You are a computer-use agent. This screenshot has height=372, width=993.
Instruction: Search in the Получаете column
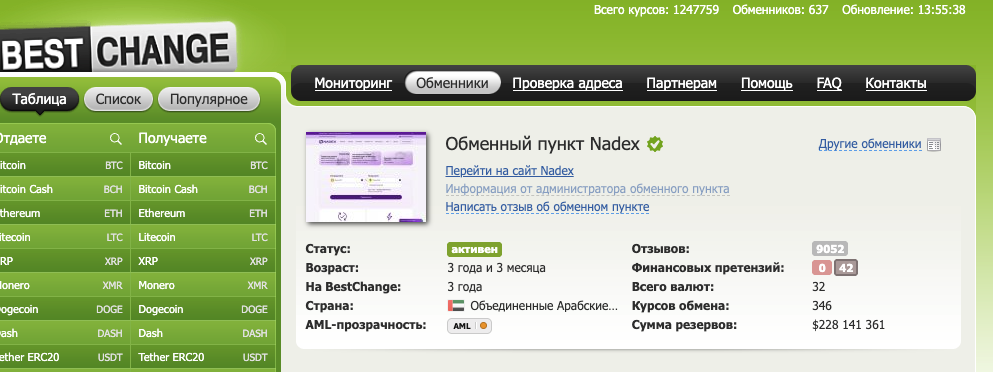(x=260, y=139)
